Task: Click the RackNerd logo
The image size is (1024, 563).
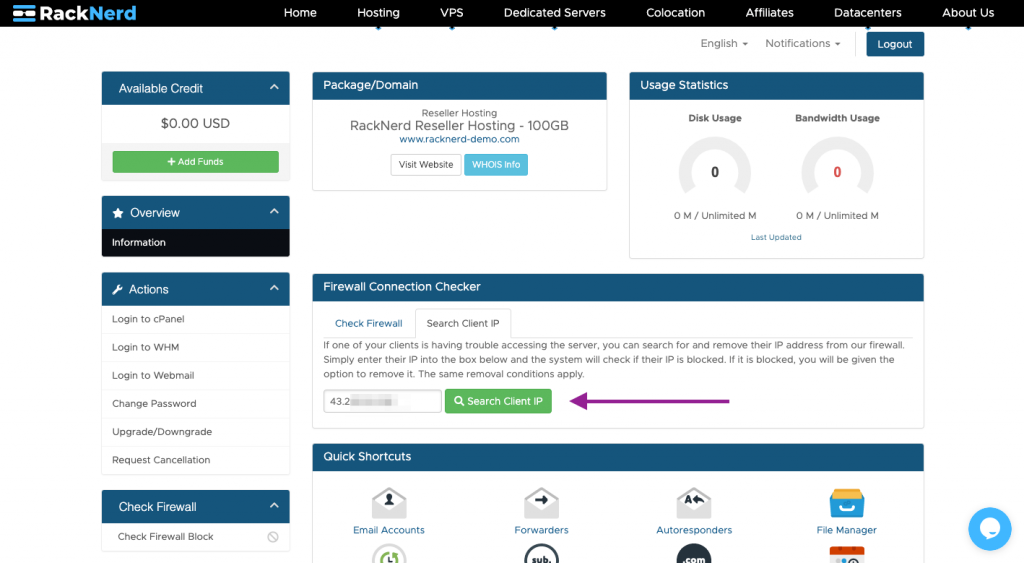Action: 74,13
